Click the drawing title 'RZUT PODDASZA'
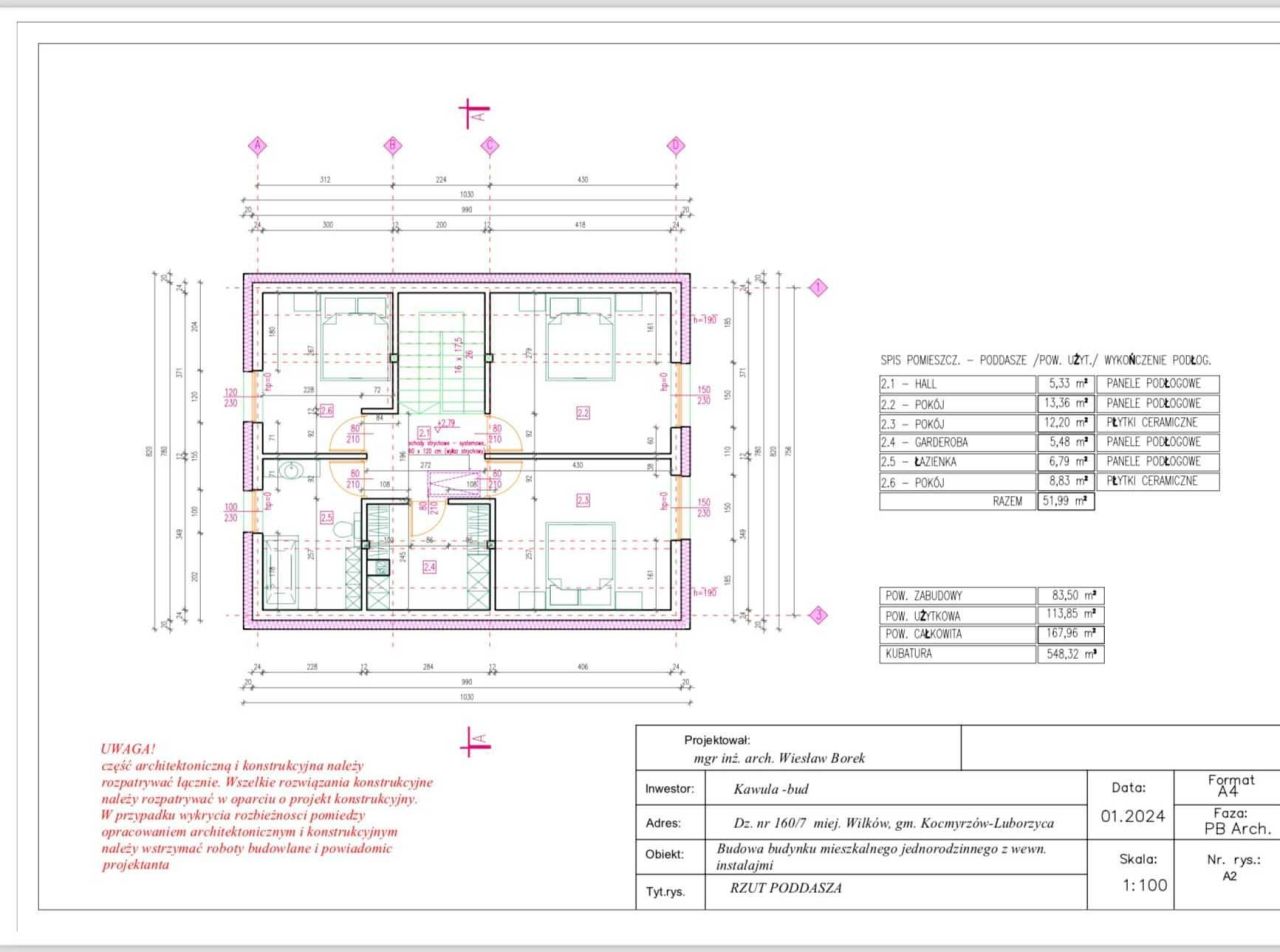 [788, 888]
